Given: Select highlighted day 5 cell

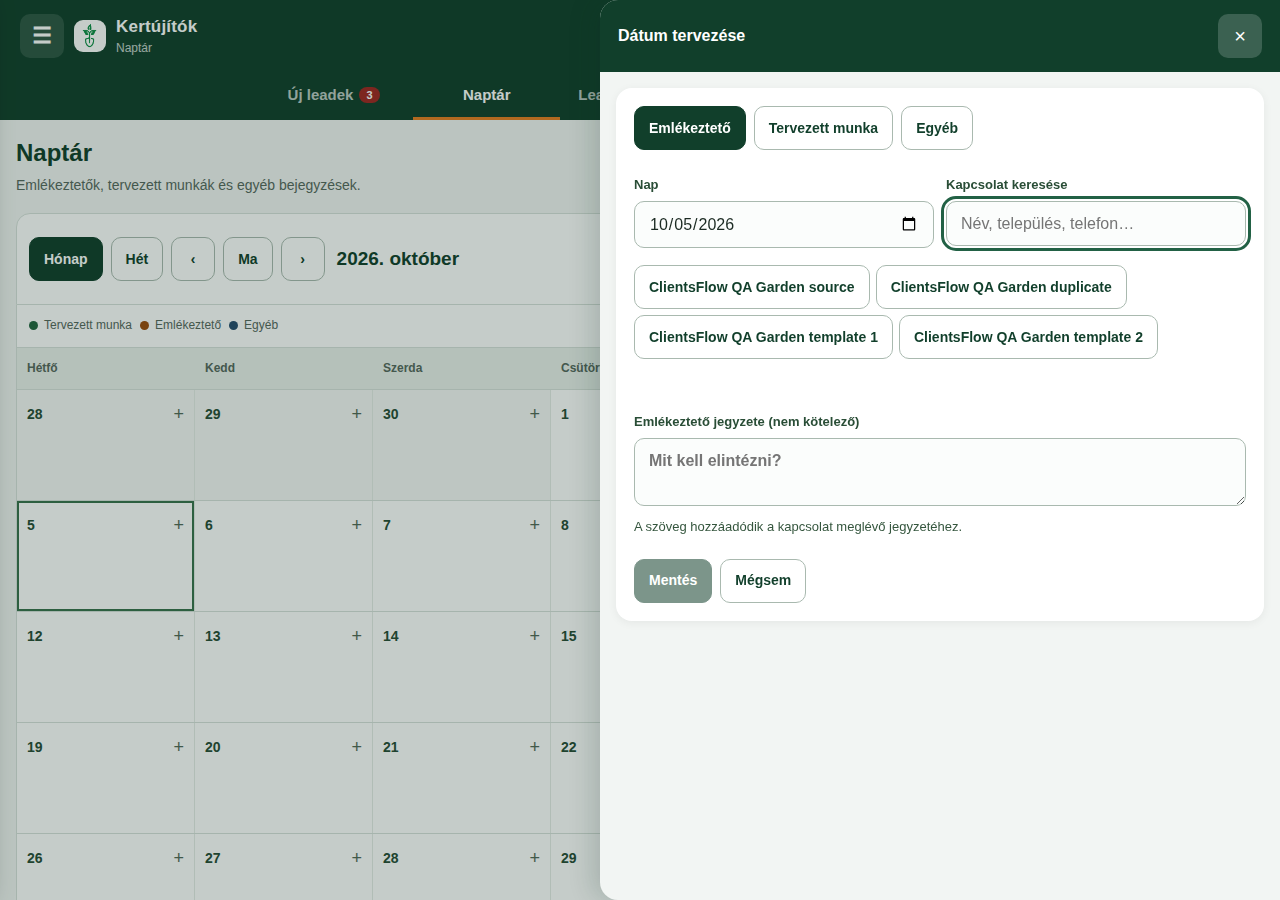Looking at the screenshot, I should [105, 556].
